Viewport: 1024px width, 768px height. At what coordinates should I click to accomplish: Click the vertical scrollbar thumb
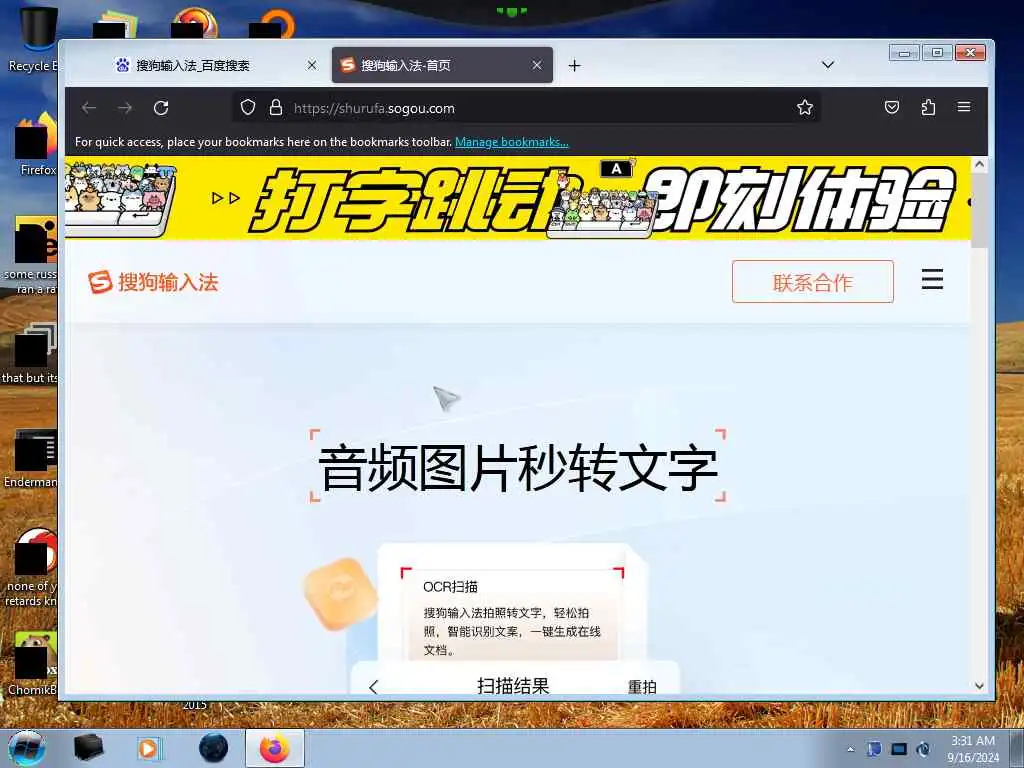(979, 210)
